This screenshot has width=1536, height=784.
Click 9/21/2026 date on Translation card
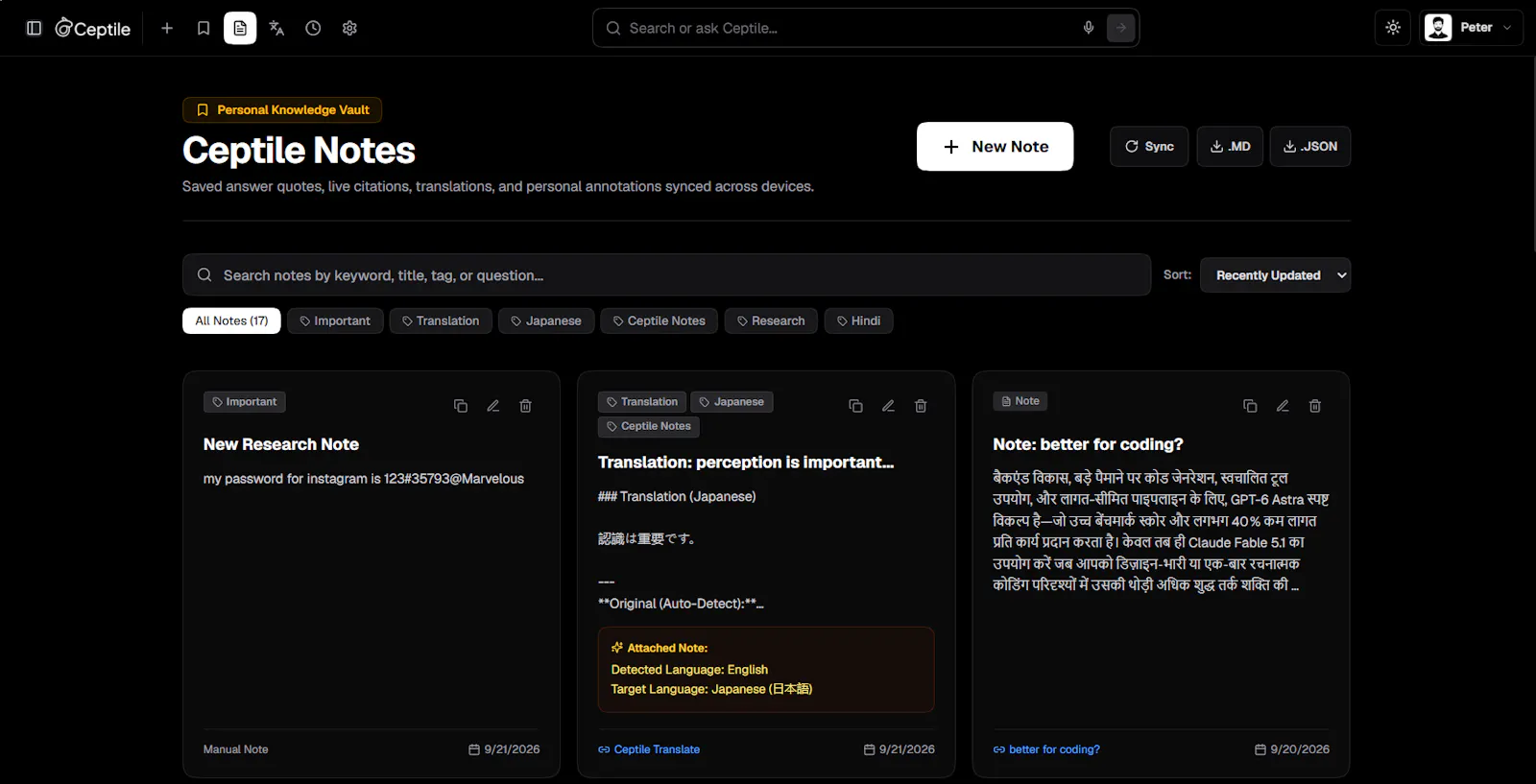click(x=900, y=749)
